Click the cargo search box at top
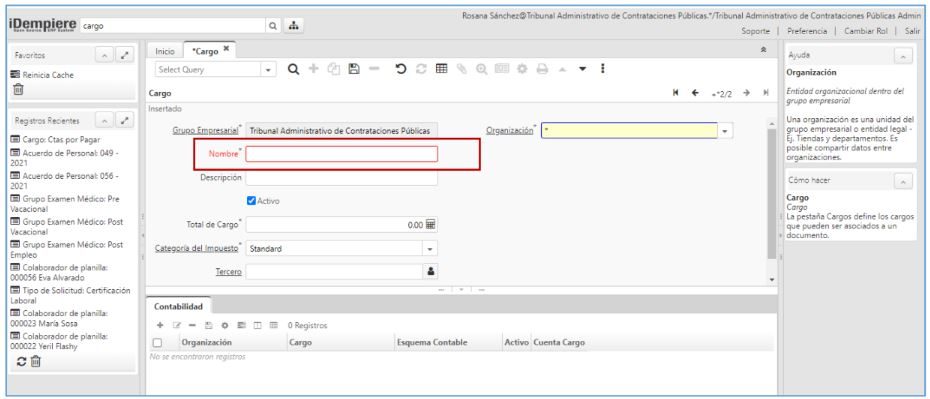Screen dimensions: 930x399 (173, 26)
